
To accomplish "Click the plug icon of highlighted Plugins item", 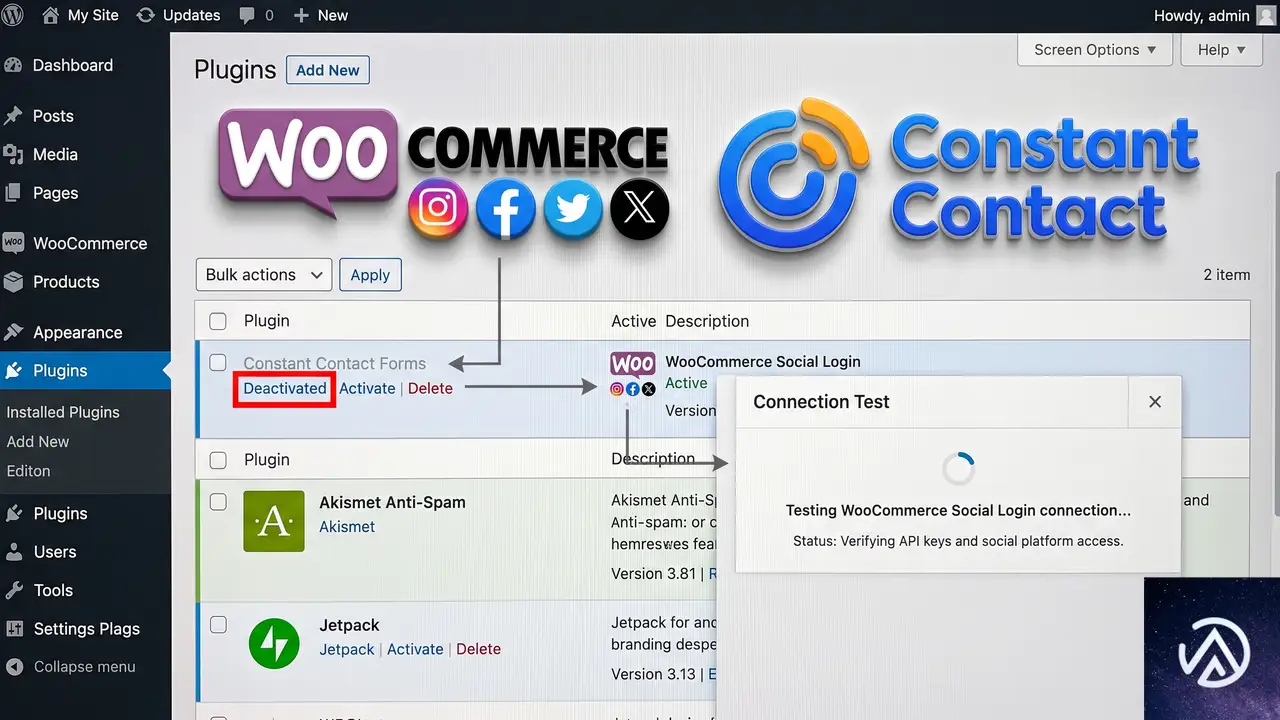I will click(x=13, y=370).
